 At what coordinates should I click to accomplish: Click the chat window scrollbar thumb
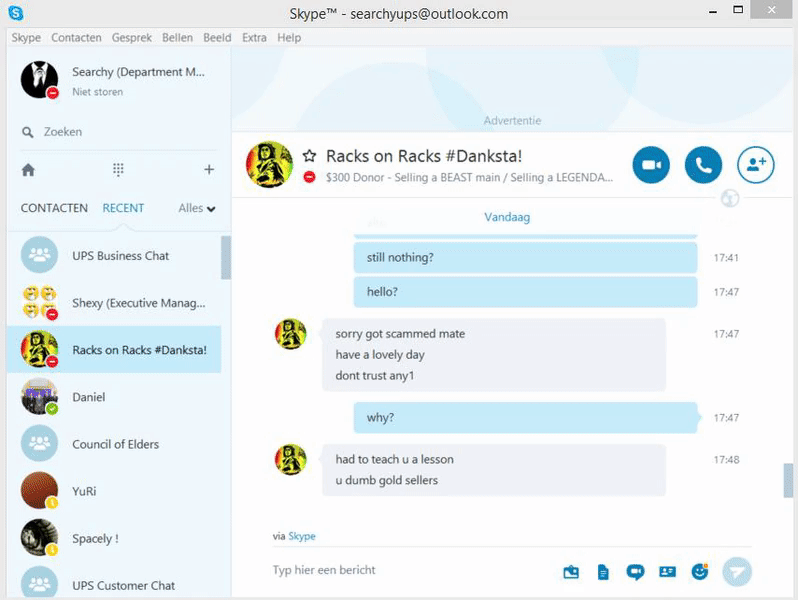[x=788, y=480]
